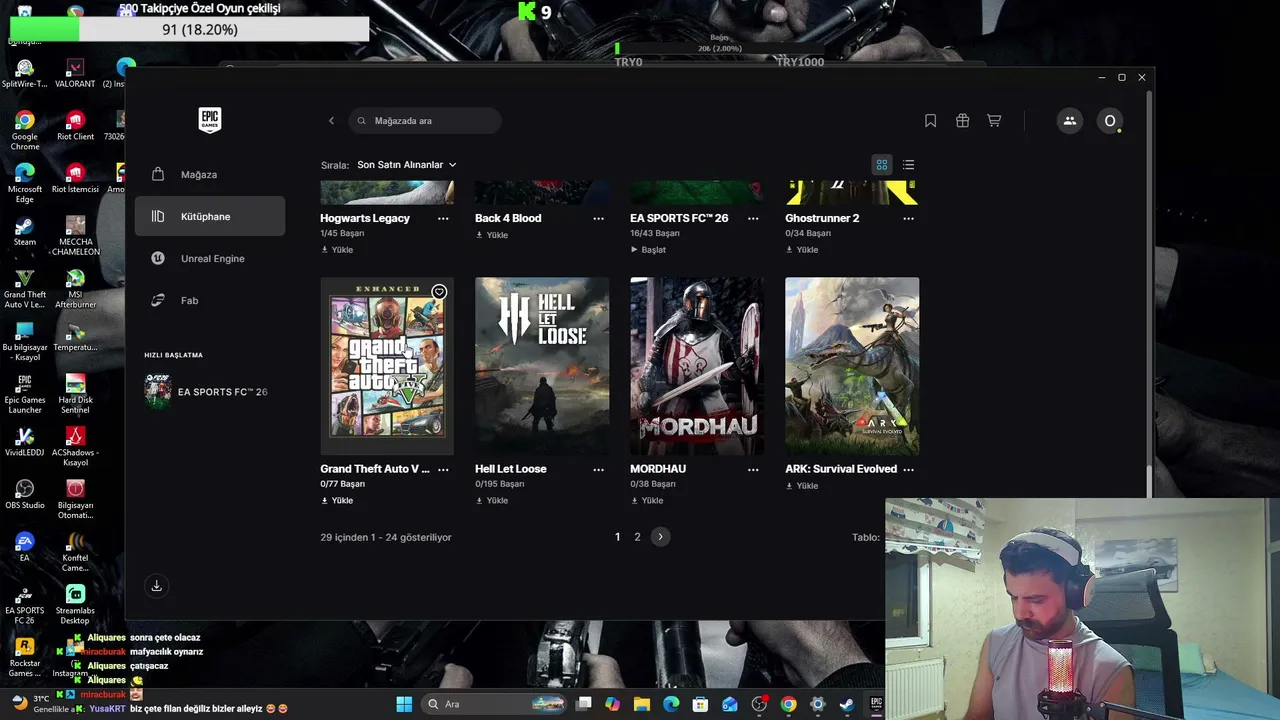The width and height of the screenshot is (1280, 720).
Task: Click the taskbar Ara search box
Action: point(495,704)
